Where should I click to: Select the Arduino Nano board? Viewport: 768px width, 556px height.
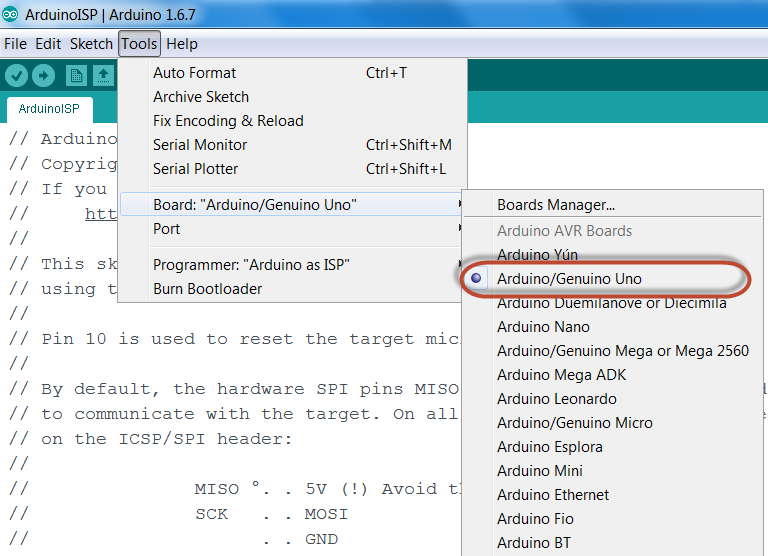[x=613, y=327]
